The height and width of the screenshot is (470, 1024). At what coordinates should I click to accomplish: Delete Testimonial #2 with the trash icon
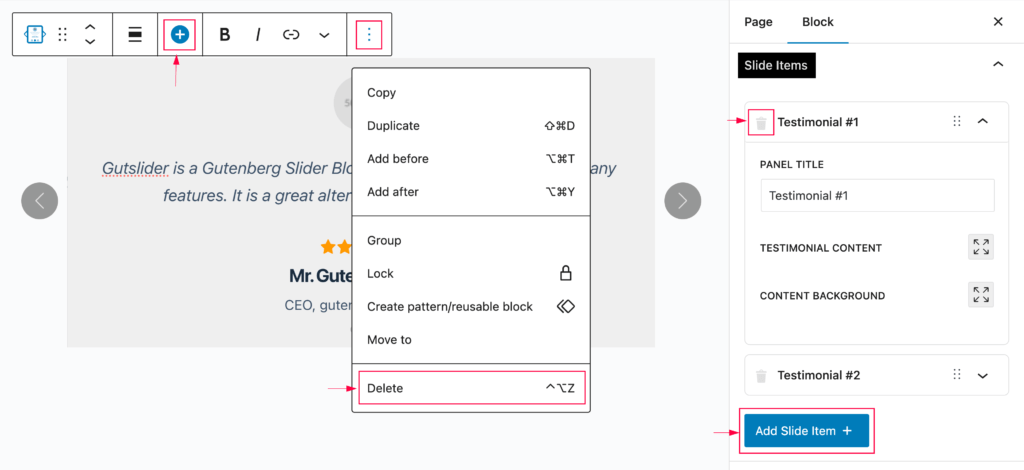[x=761, y=376]
